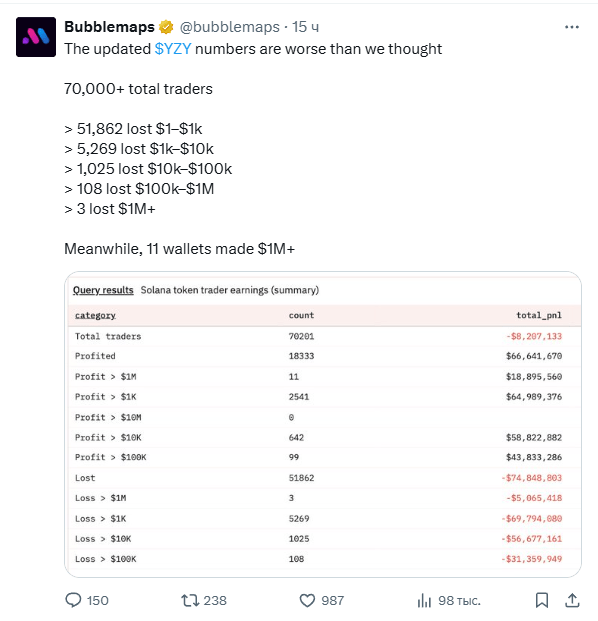Sort by the category column header

pyautogui.click(x=95, y=315)
